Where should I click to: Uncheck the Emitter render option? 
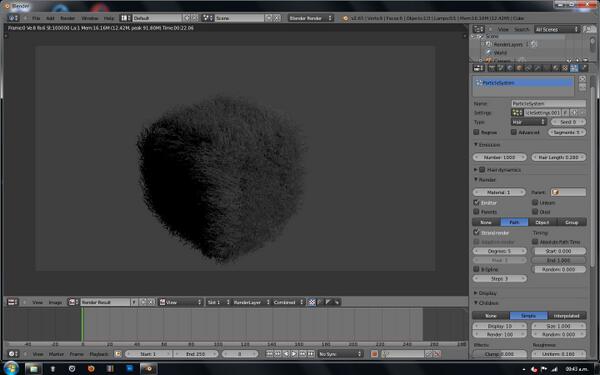click(x=476, y=202)
